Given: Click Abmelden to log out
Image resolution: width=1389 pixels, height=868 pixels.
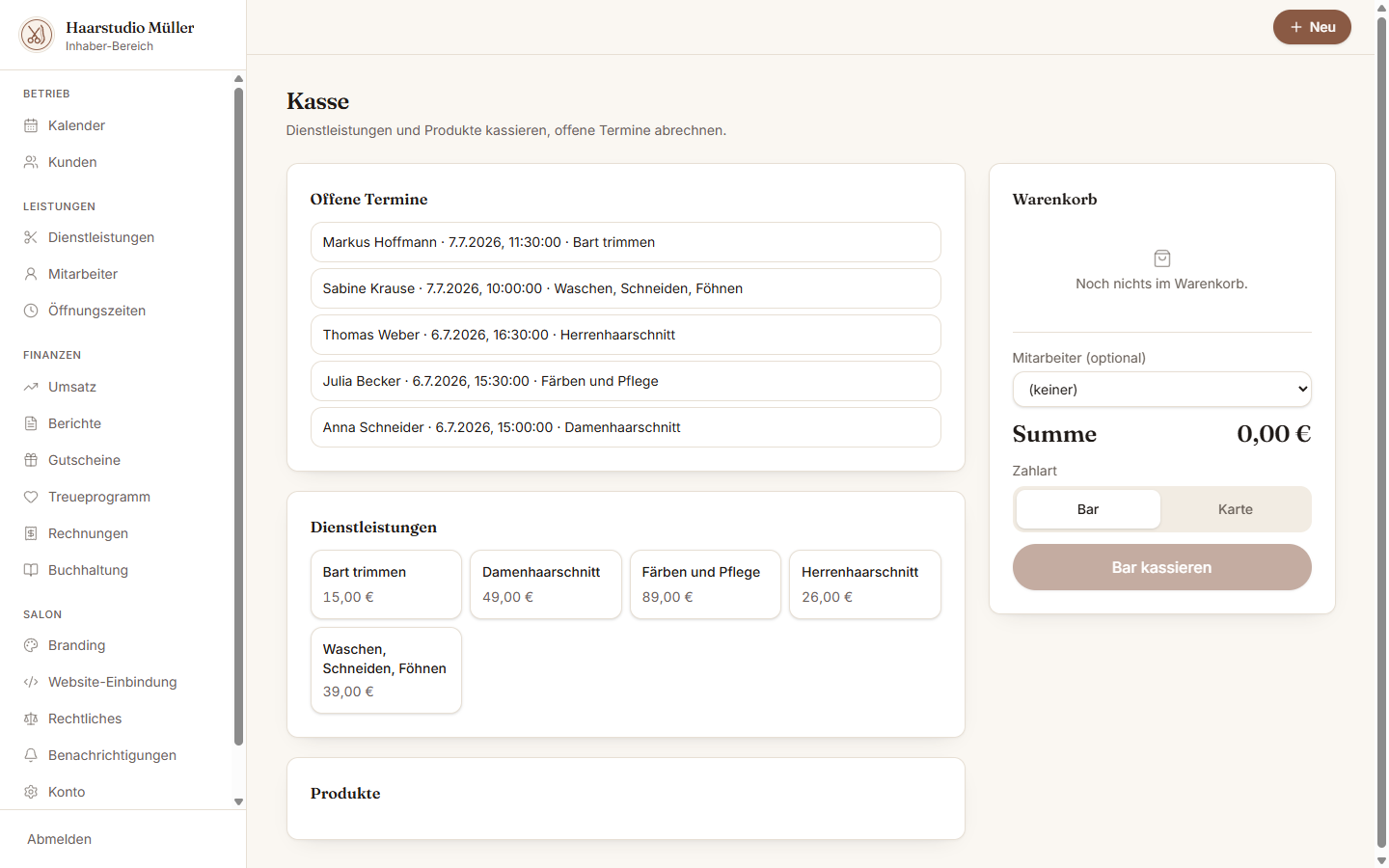Looking at the screenshot, I should 60,839.
